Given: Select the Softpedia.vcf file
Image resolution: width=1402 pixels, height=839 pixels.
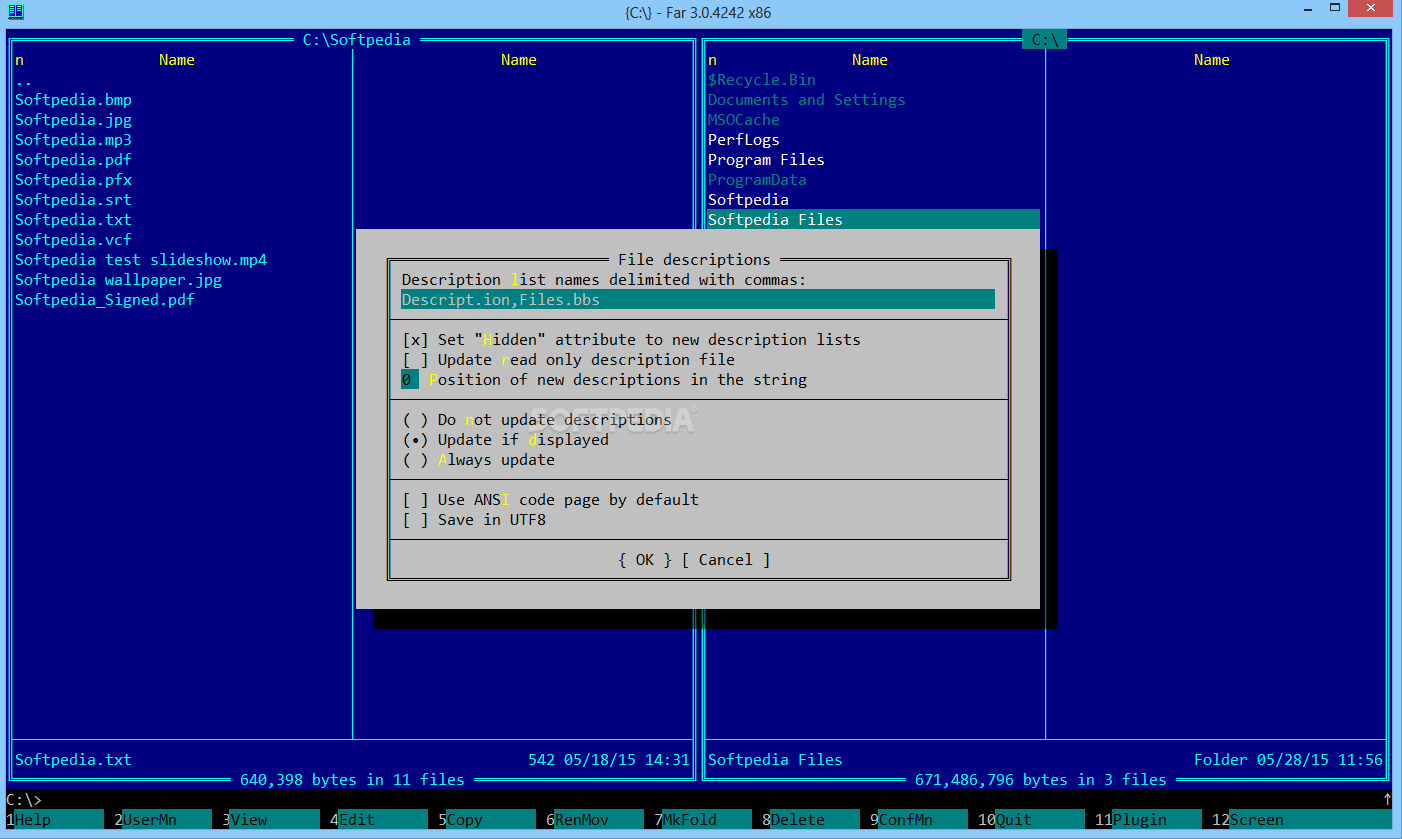Looking at the screenshot, I should pos(73,240).
